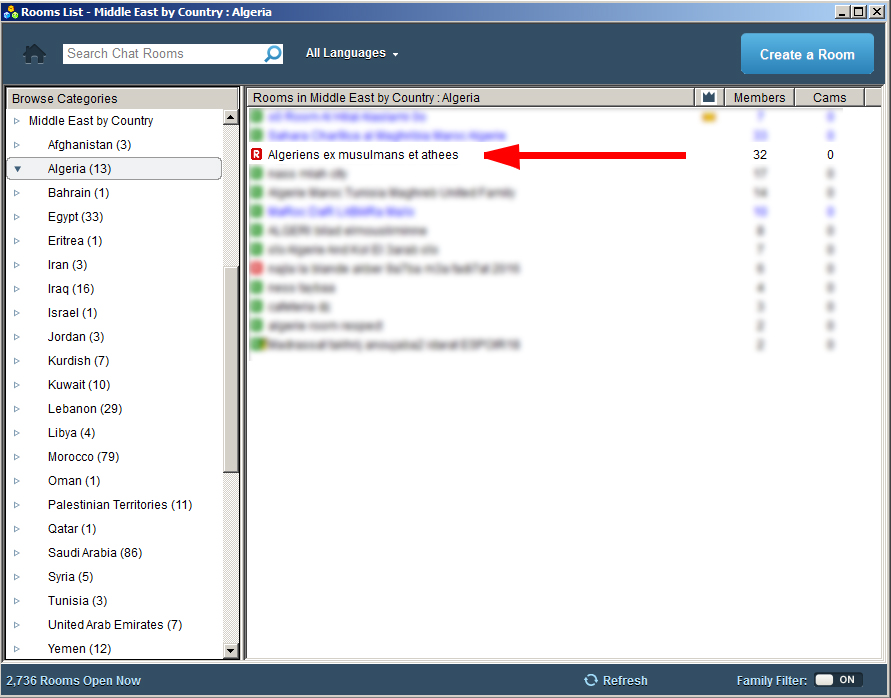Click the Refresh icon in status bar
Viewport: 891px width, 698px height.
pos(591,680)
